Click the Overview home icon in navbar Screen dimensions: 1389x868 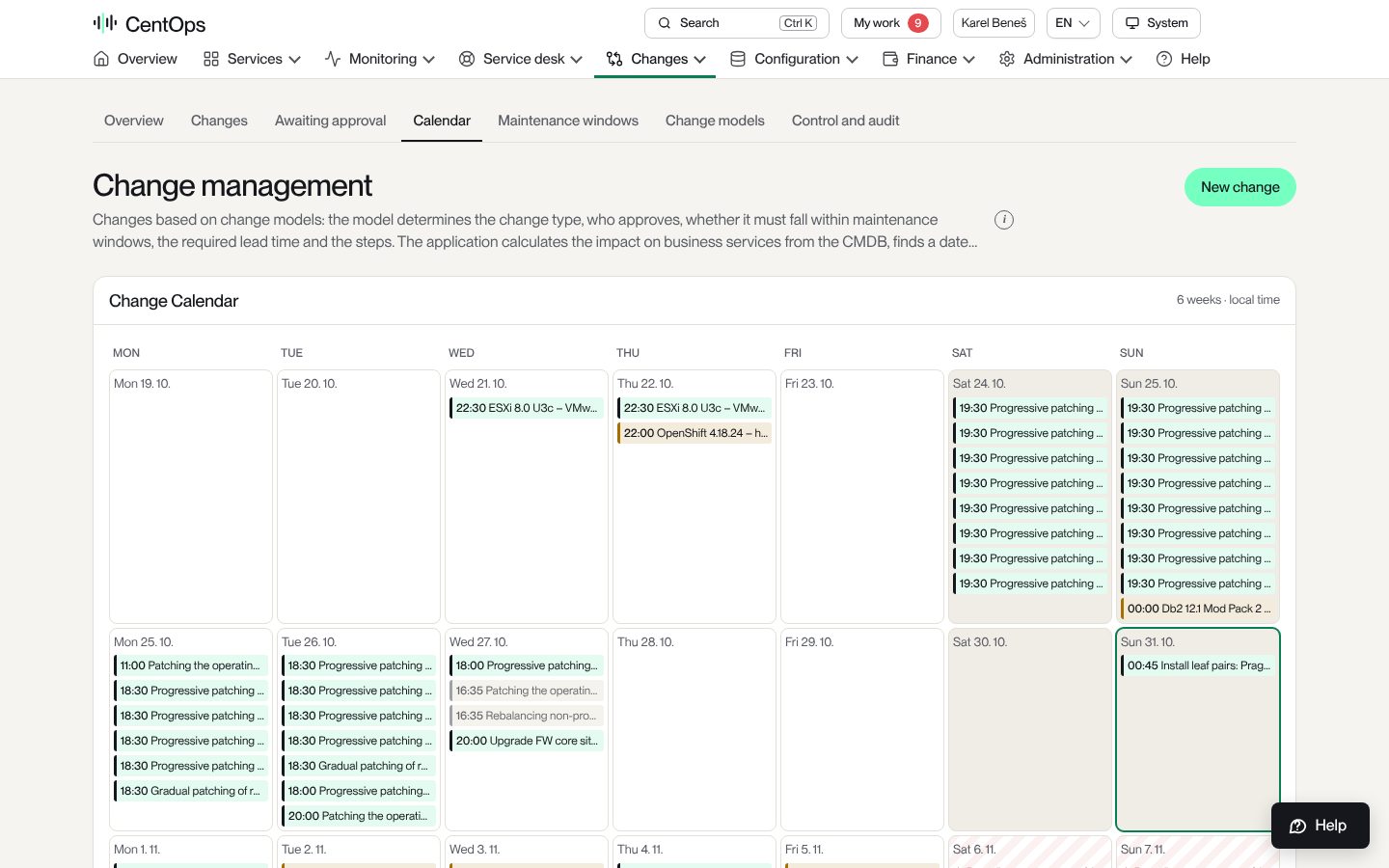tap(101, 59)
